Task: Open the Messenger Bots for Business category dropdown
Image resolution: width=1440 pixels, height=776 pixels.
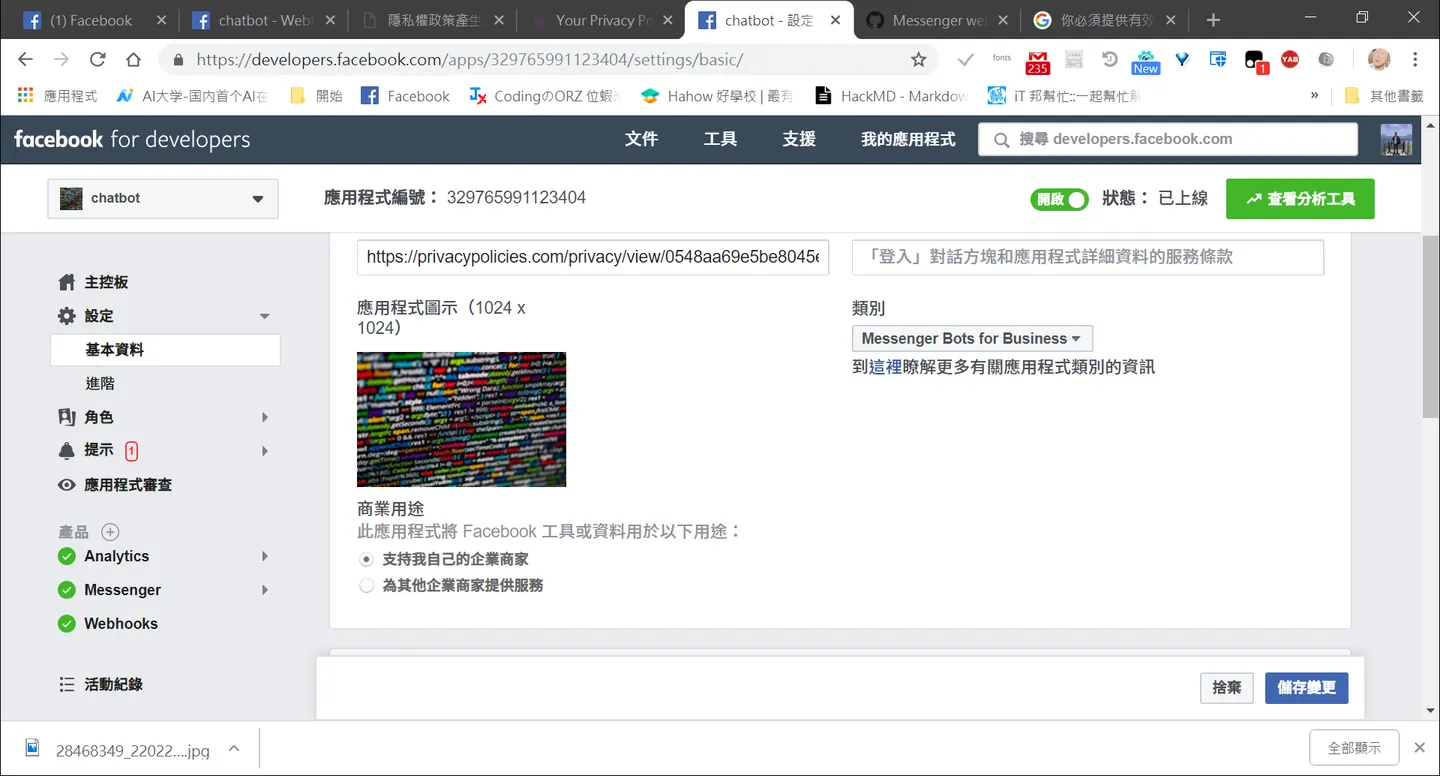Action: tap(972, 338)
